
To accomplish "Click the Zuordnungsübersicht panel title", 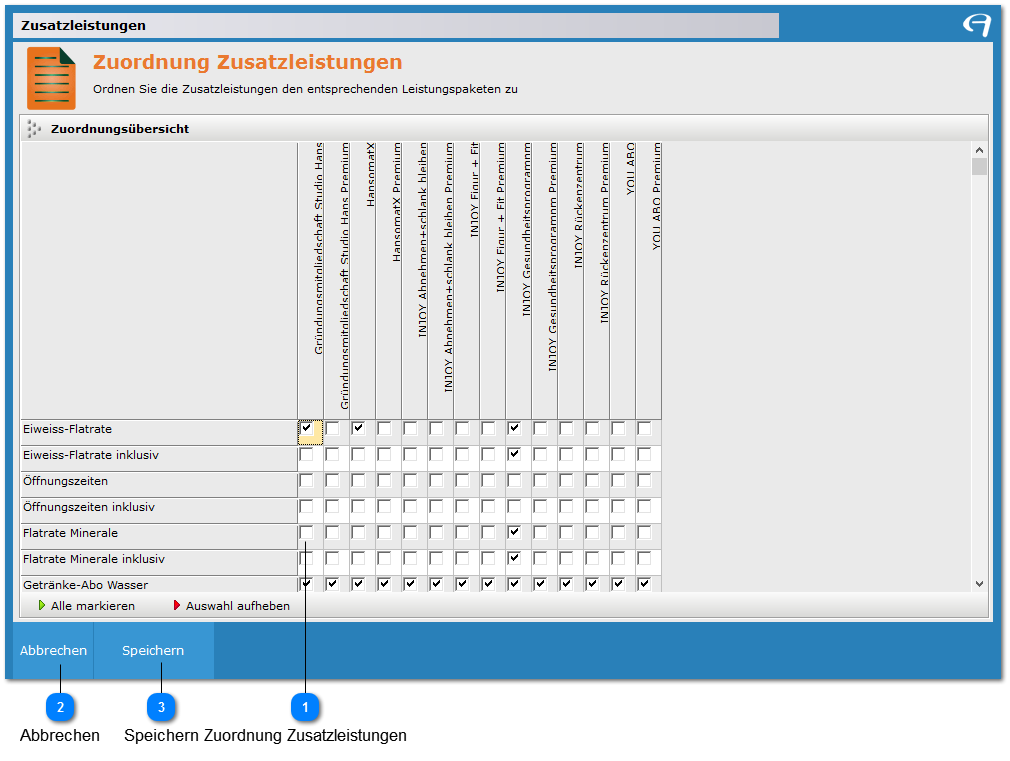I will pyautogui.click(x=120, y=129).
